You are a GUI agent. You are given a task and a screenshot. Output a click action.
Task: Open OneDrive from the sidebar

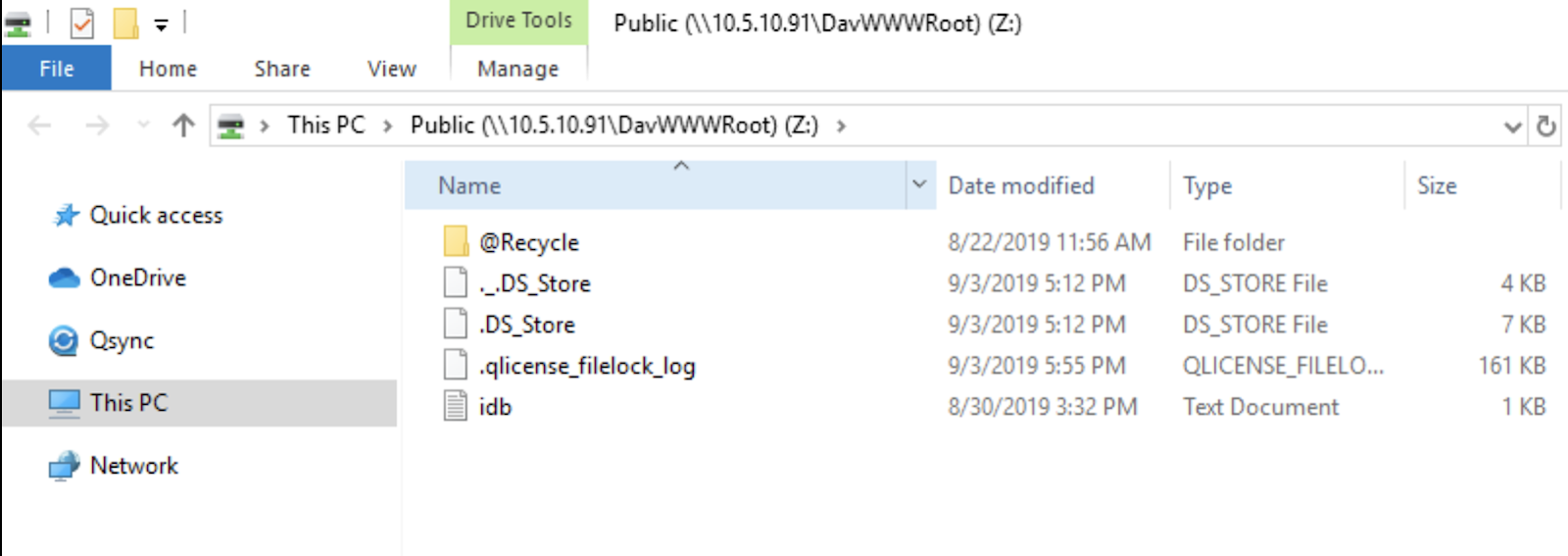[137, 278]
